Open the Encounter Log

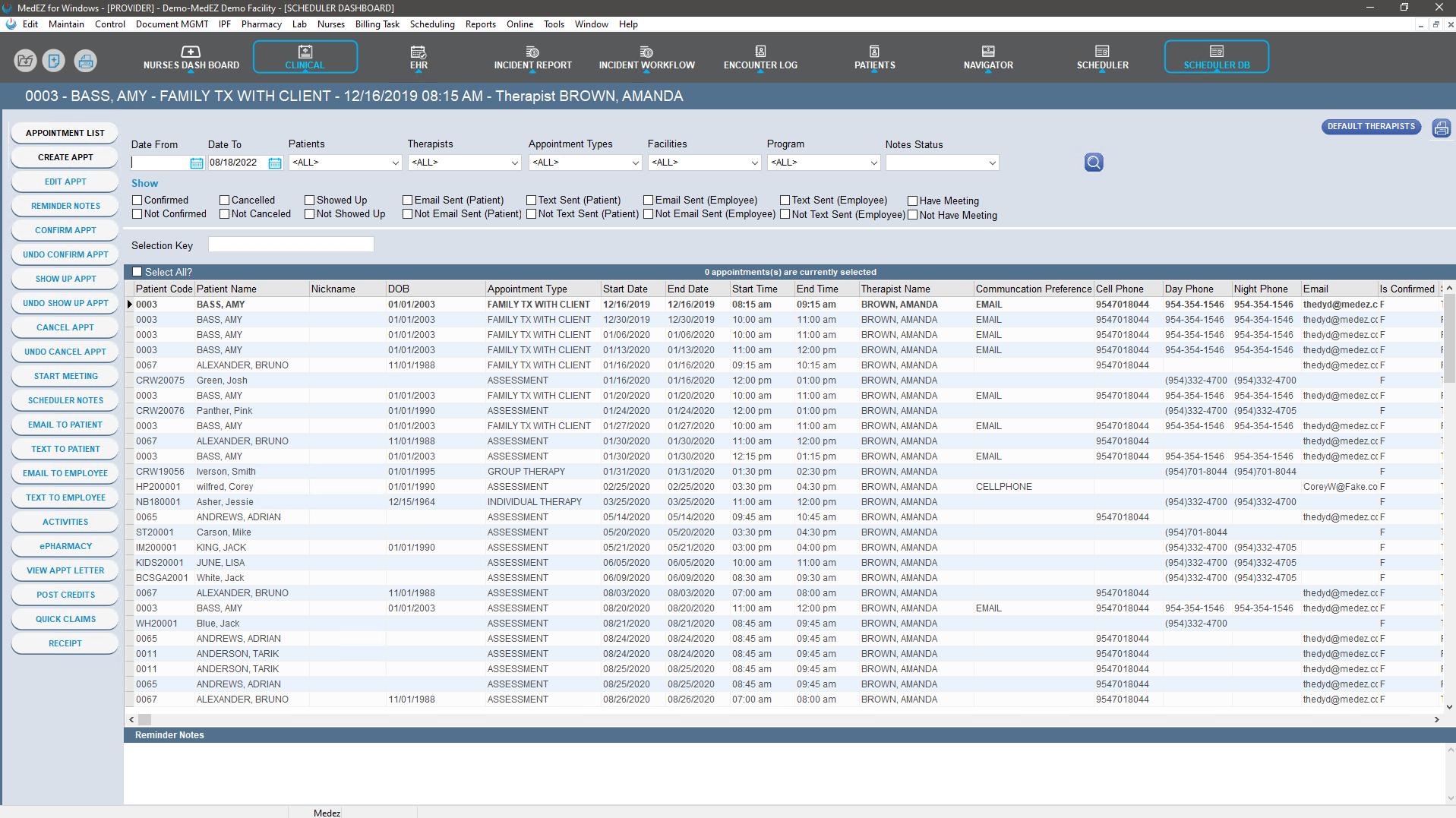coord(760,58)
